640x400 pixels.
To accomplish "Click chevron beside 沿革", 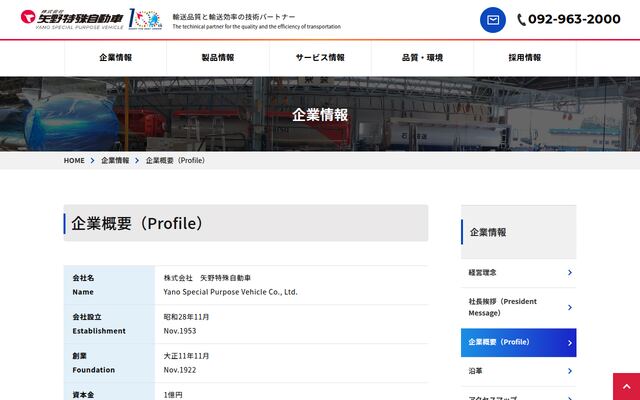I will tap(570, 371).
